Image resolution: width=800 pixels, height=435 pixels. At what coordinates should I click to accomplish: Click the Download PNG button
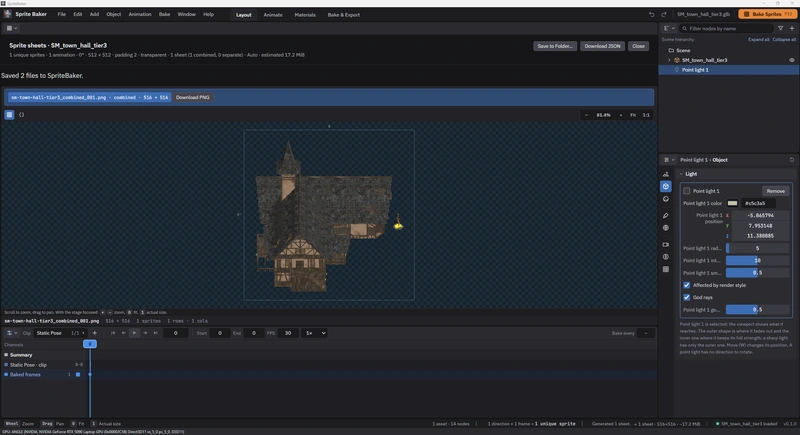192,97
